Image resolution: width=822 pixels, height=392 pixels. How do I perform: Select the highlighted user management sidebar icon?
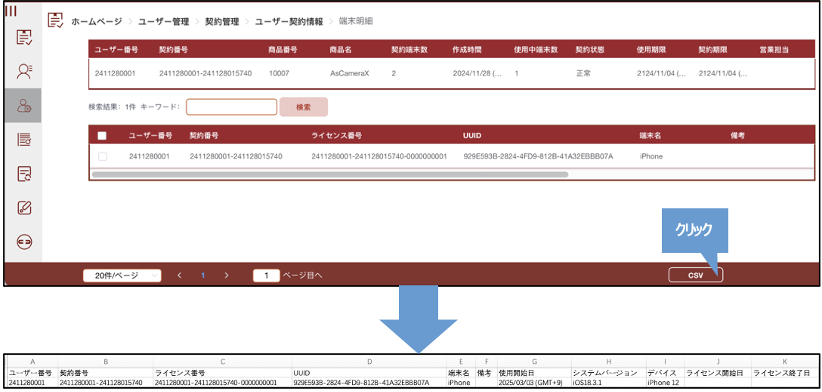24,105
